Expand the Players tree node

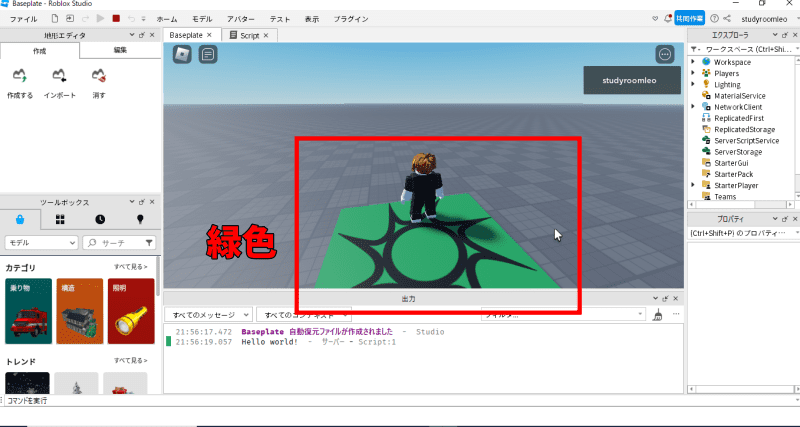[x=693, y=73]
